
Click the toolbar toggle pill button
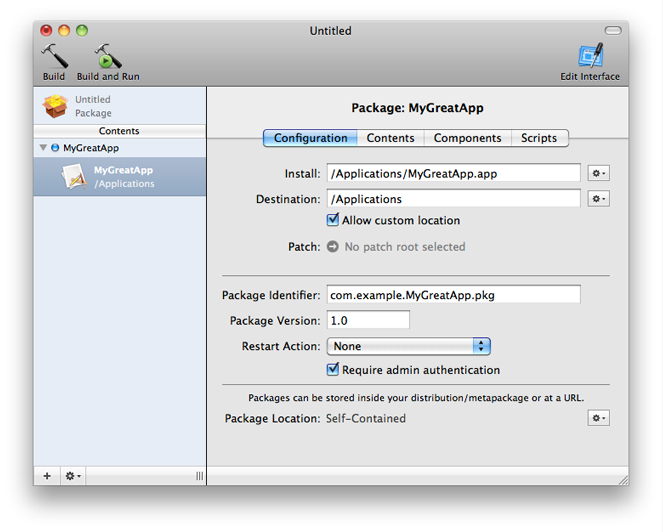point(613,30)
